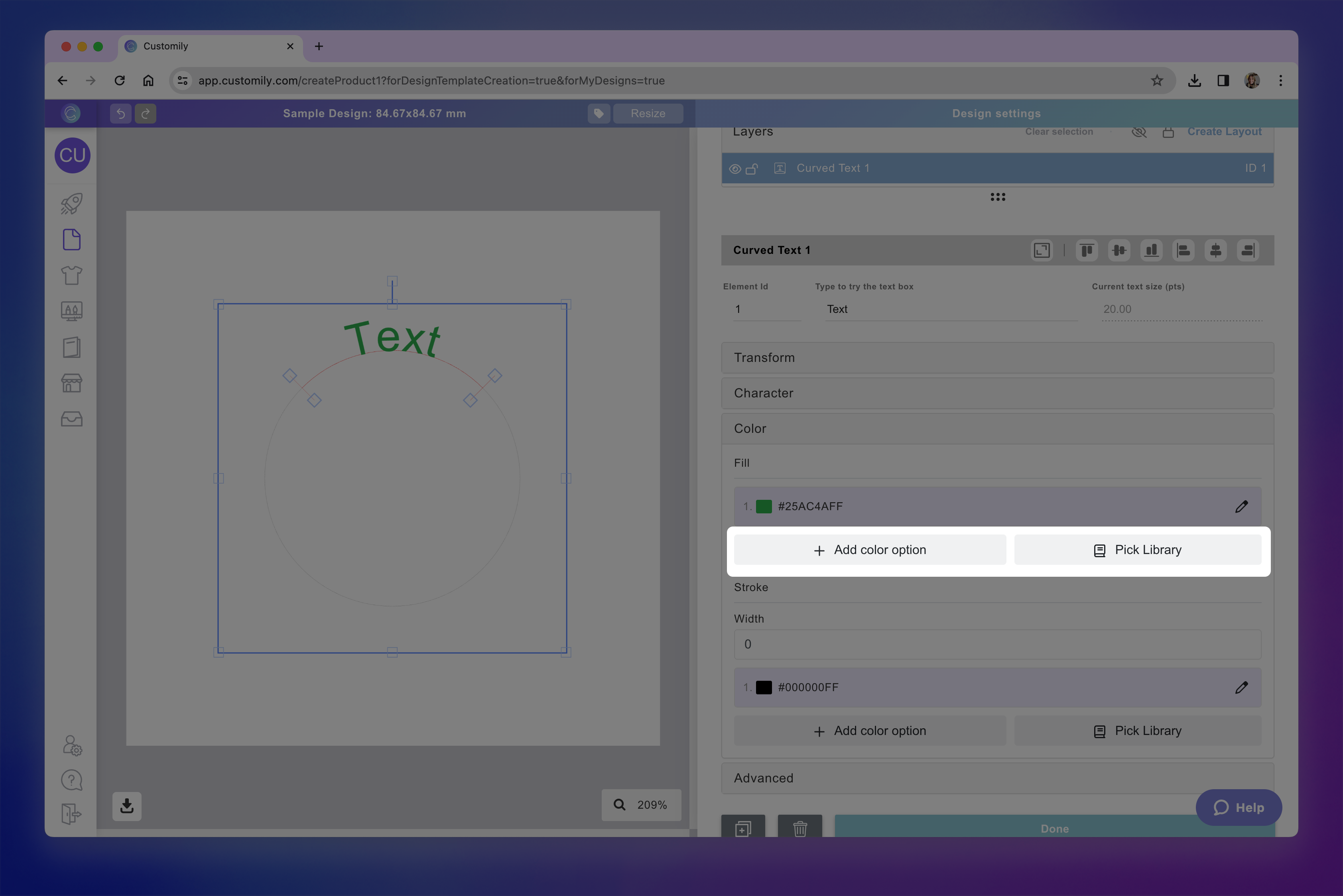Click the green #25AC4AFF fill swatch

764,506
